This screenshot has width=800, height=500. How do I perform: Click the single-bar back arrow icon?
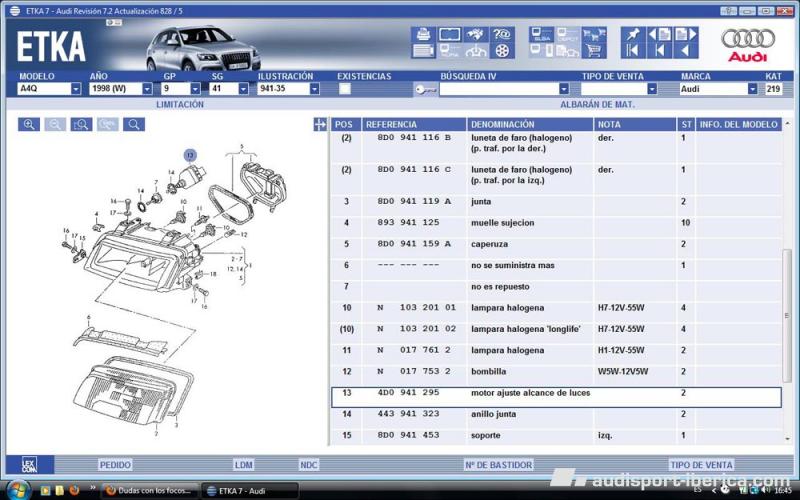659,51
